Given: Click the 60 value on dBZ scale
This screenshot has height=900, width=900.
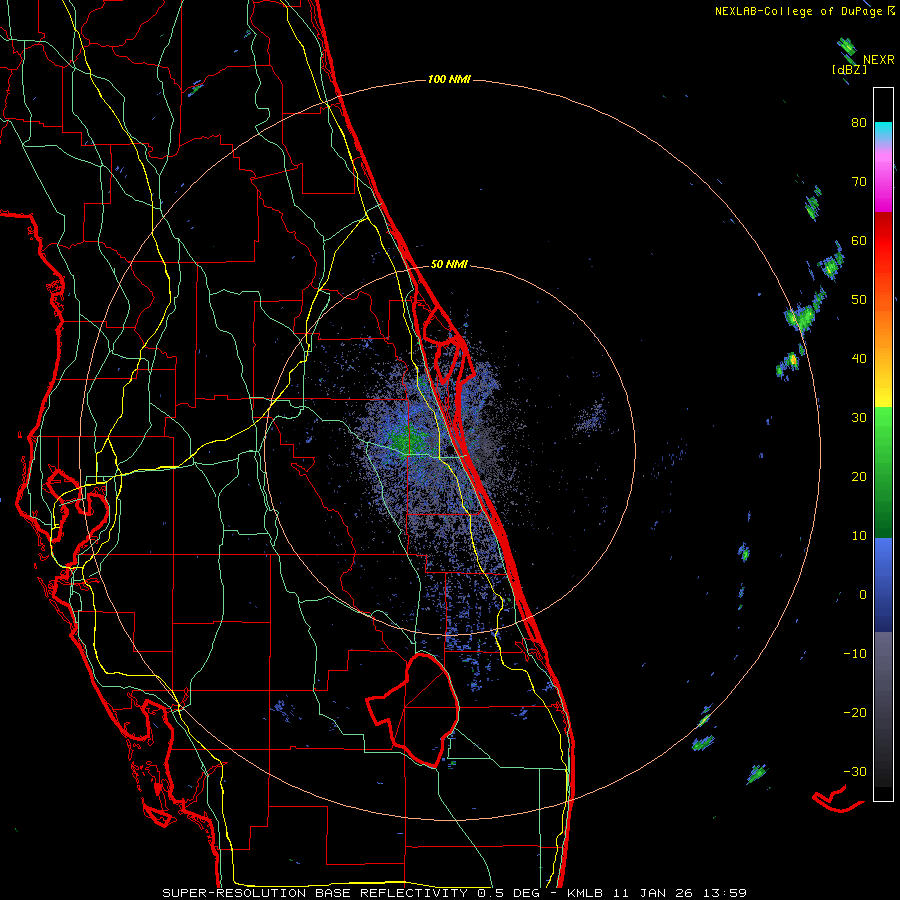Looking at the screenshot, I should pos(859,241).
